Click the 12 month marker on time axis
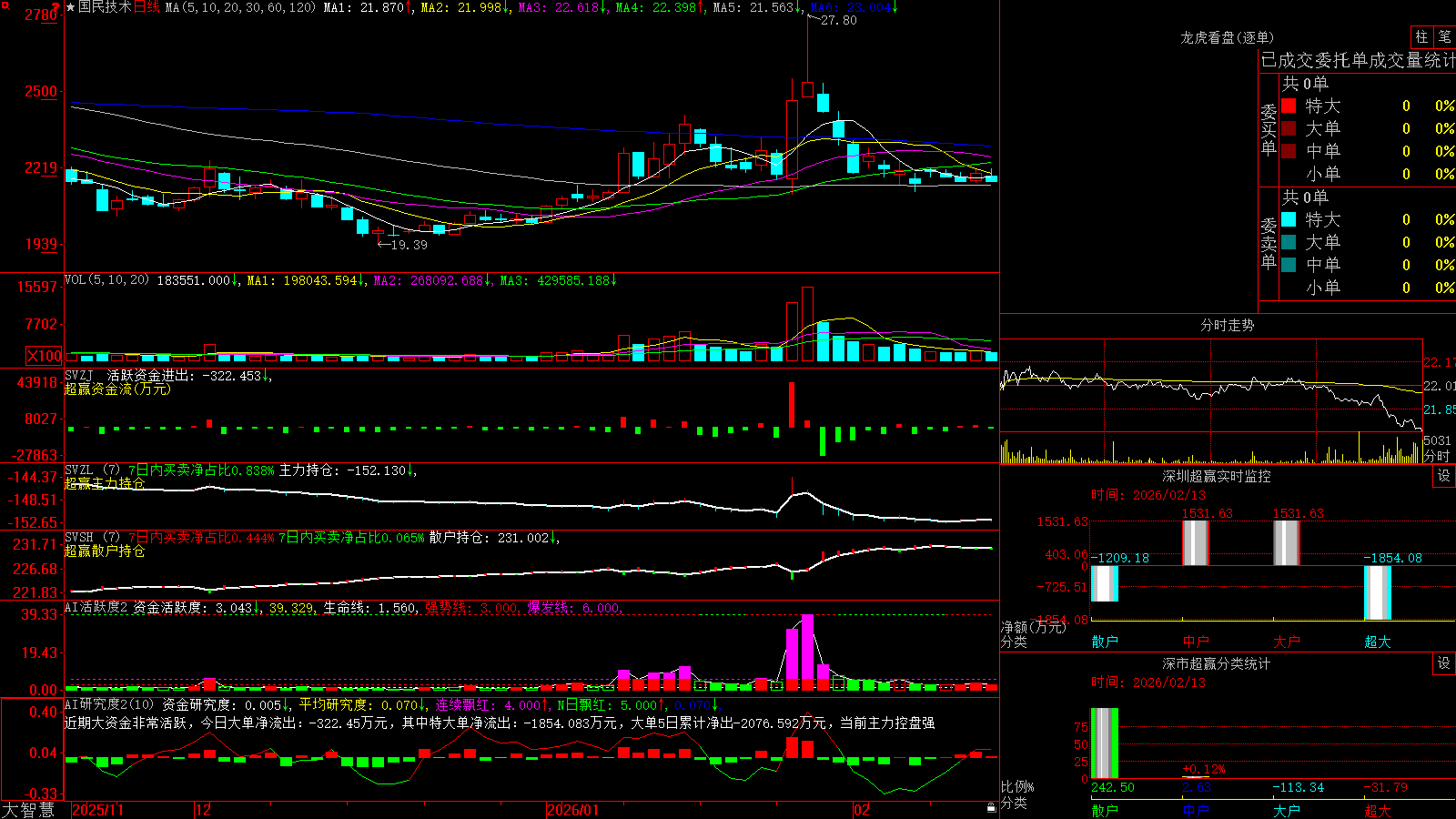Screen dimensions: 1456x819 click(204, 810)
